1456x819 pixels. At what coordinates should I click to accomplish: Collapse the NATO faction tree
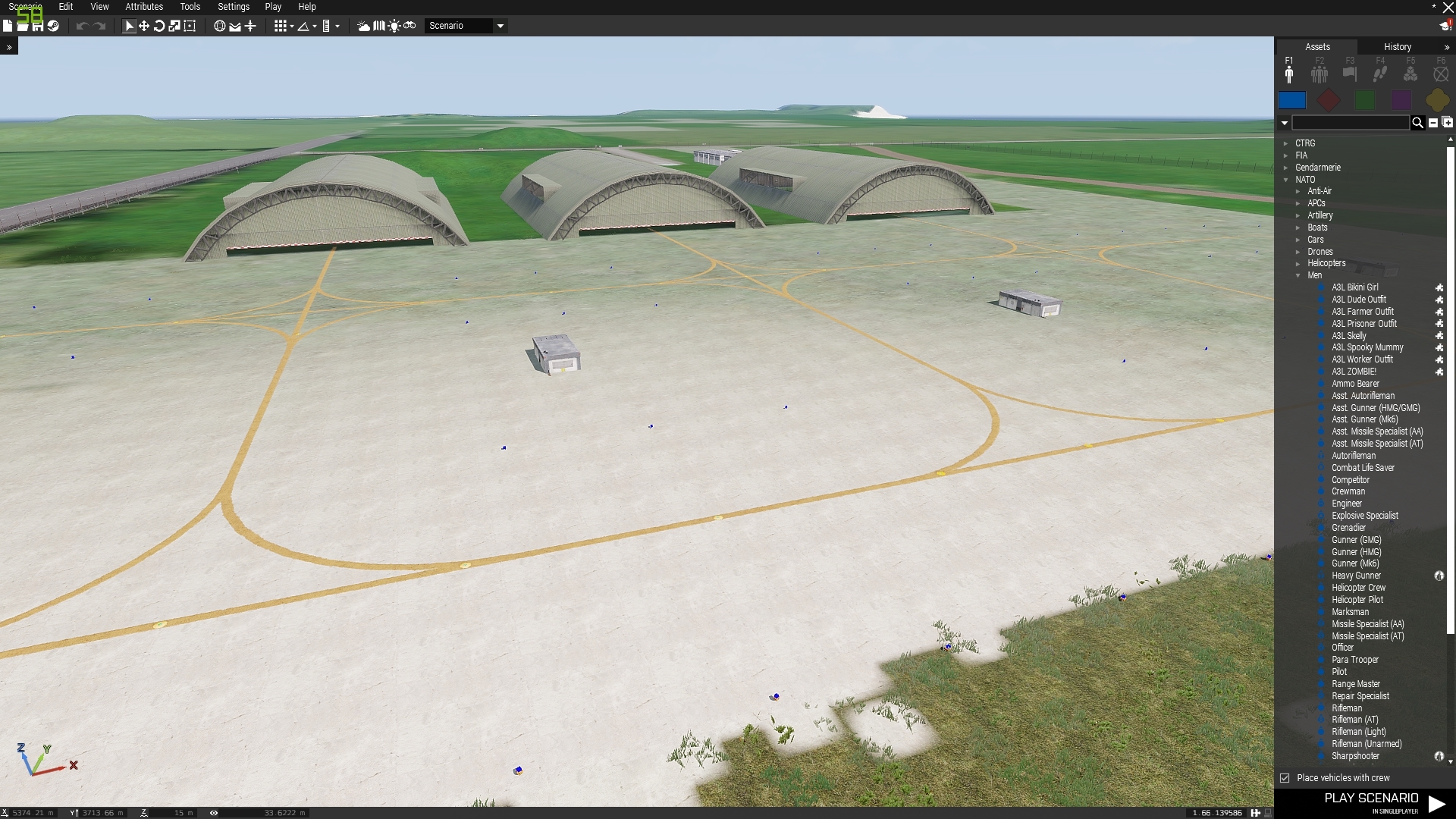point(1286,180)
